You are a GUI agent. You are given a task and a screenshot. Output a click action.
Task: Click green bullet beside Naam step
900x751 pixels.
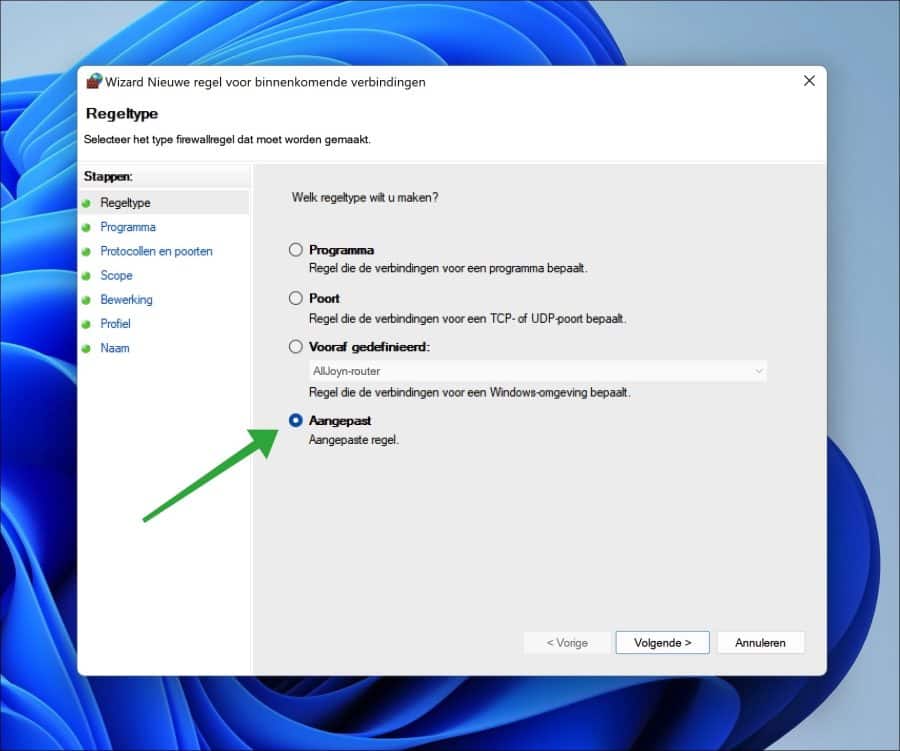[x=86, y=349]
